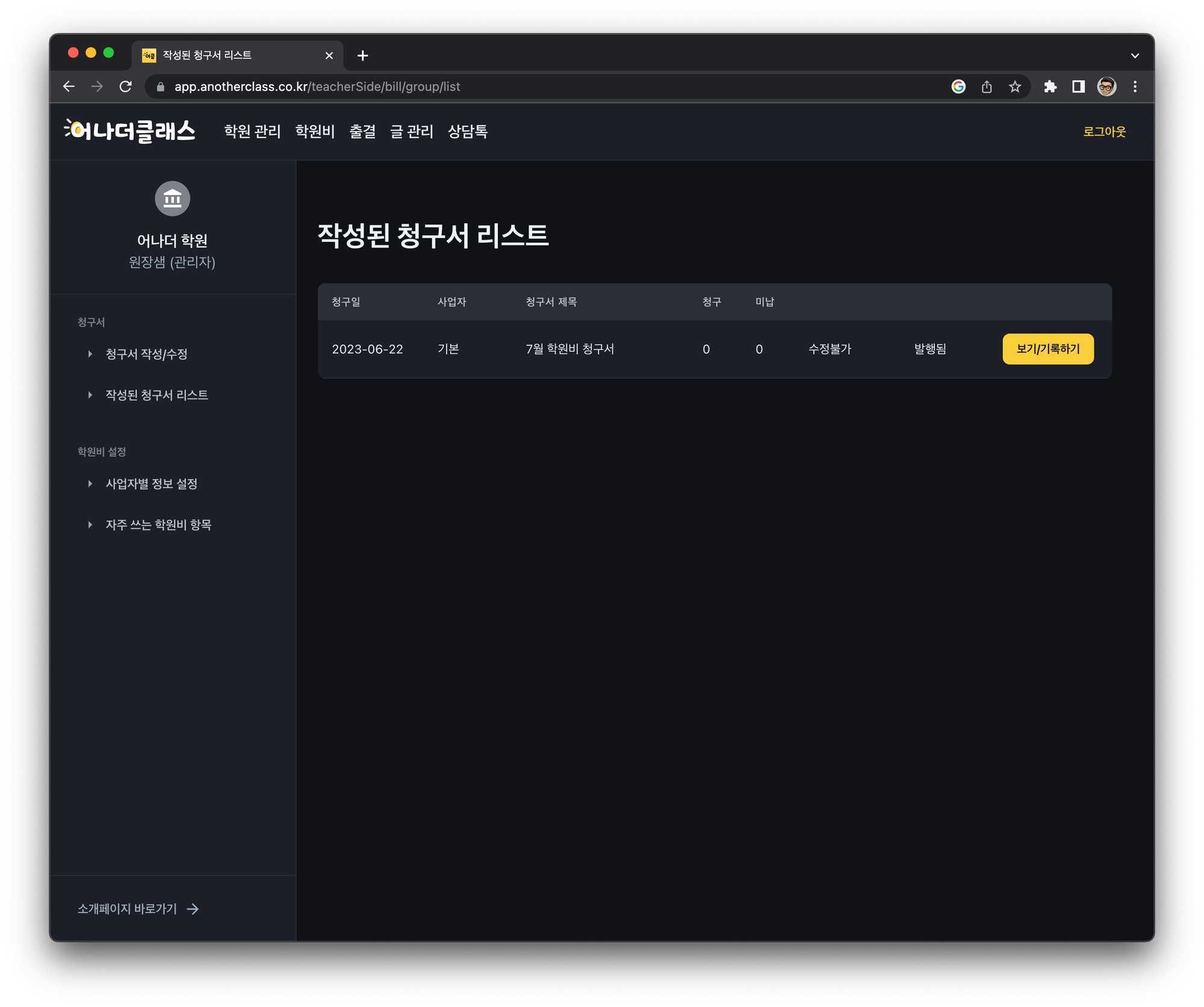Viewport: 1204px width, 1007px height.
Task: Click the browser forward arrow
Action: click(x=97, y=87)
